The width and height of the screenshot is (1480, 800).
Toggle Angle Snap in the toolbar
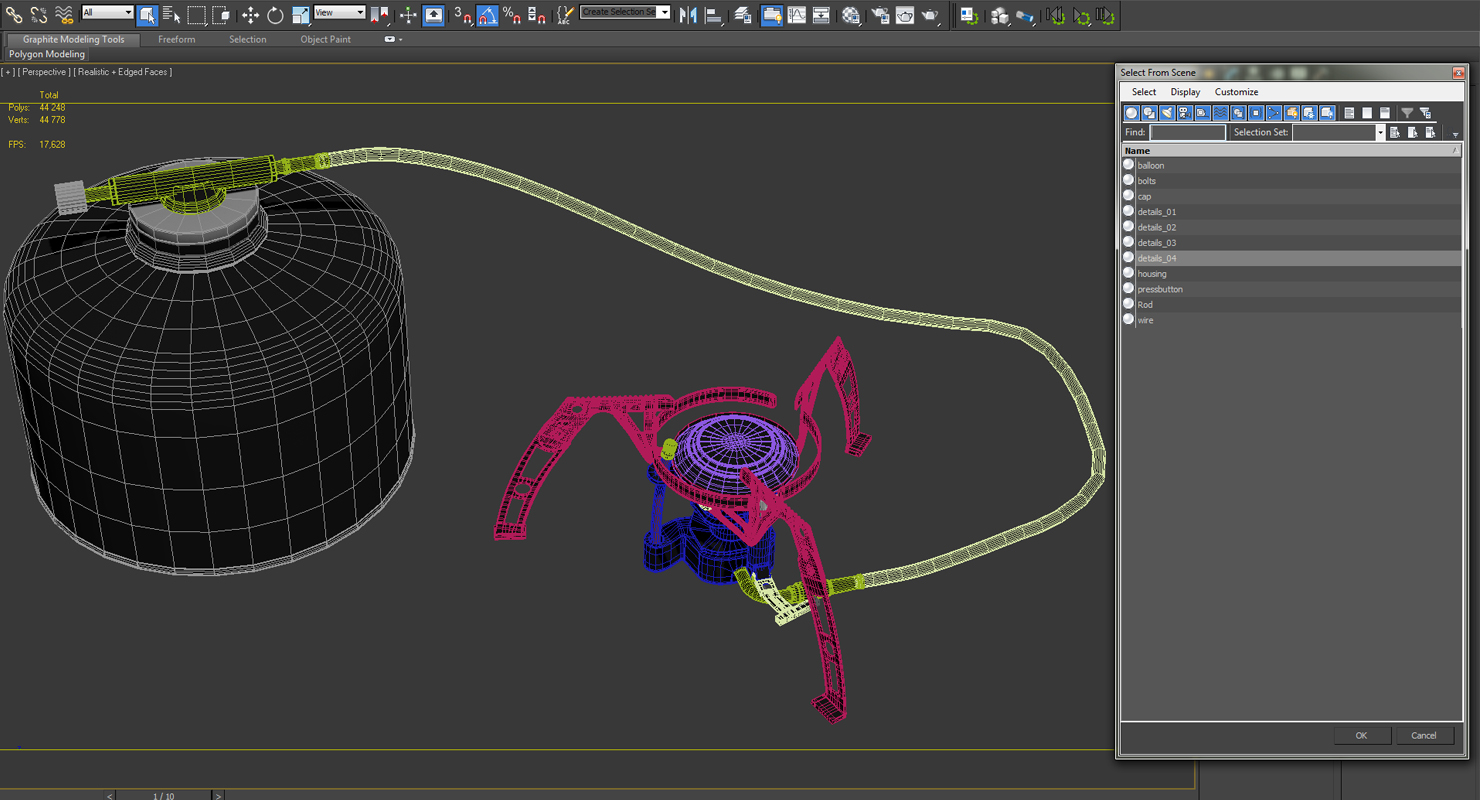(x=487, y=15)
